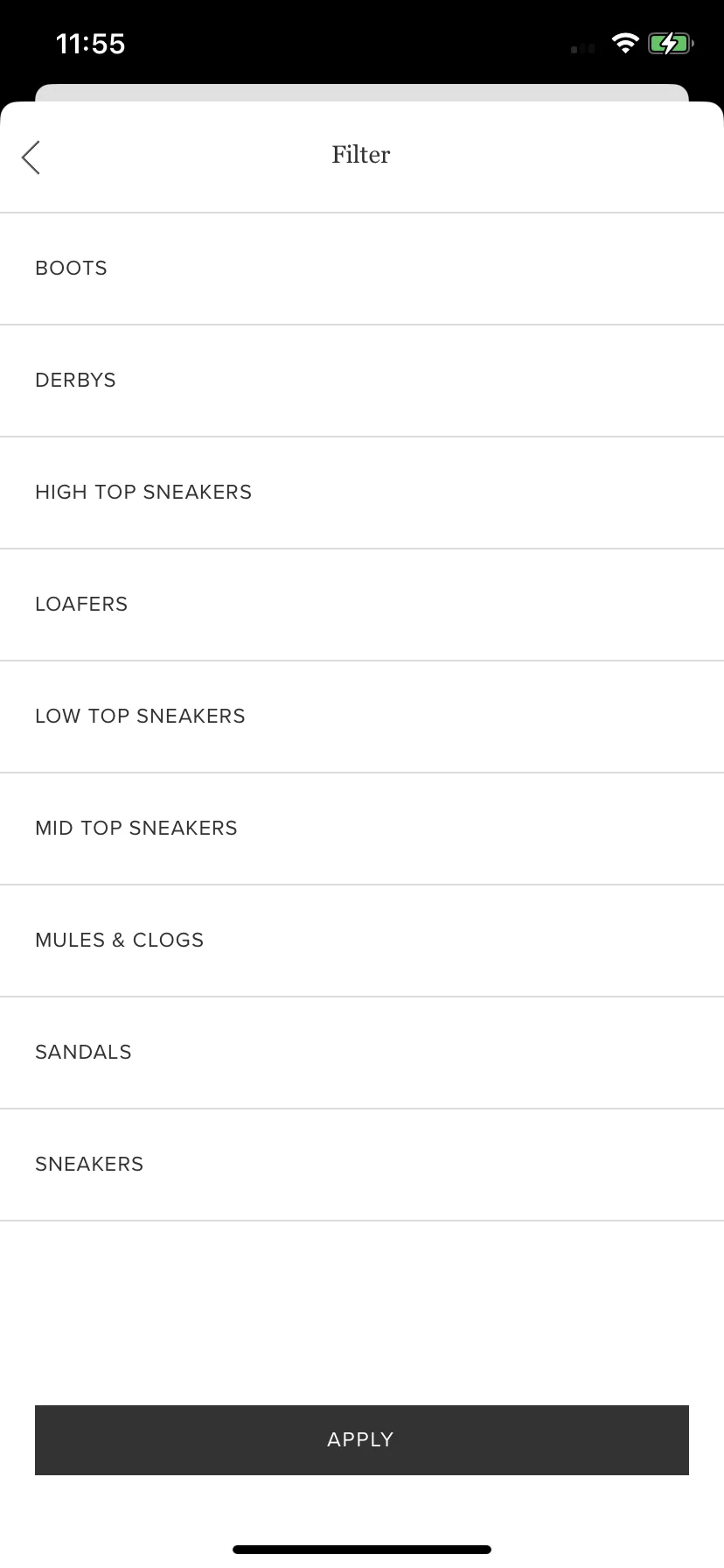Select MID TOP SNEAKERS filter
The height and width of the screenshot is (1568, 724).
362,829
